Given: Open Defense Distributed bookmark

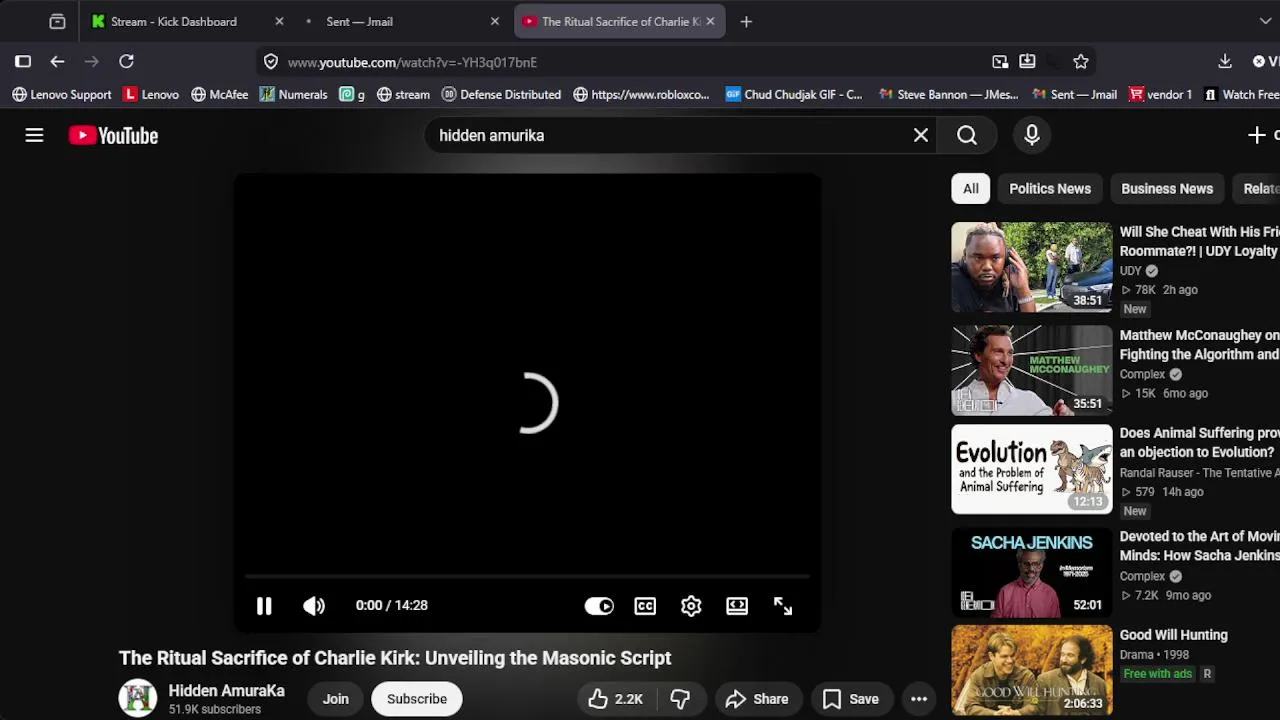Looking at the screenshot, I should (501, 94).
